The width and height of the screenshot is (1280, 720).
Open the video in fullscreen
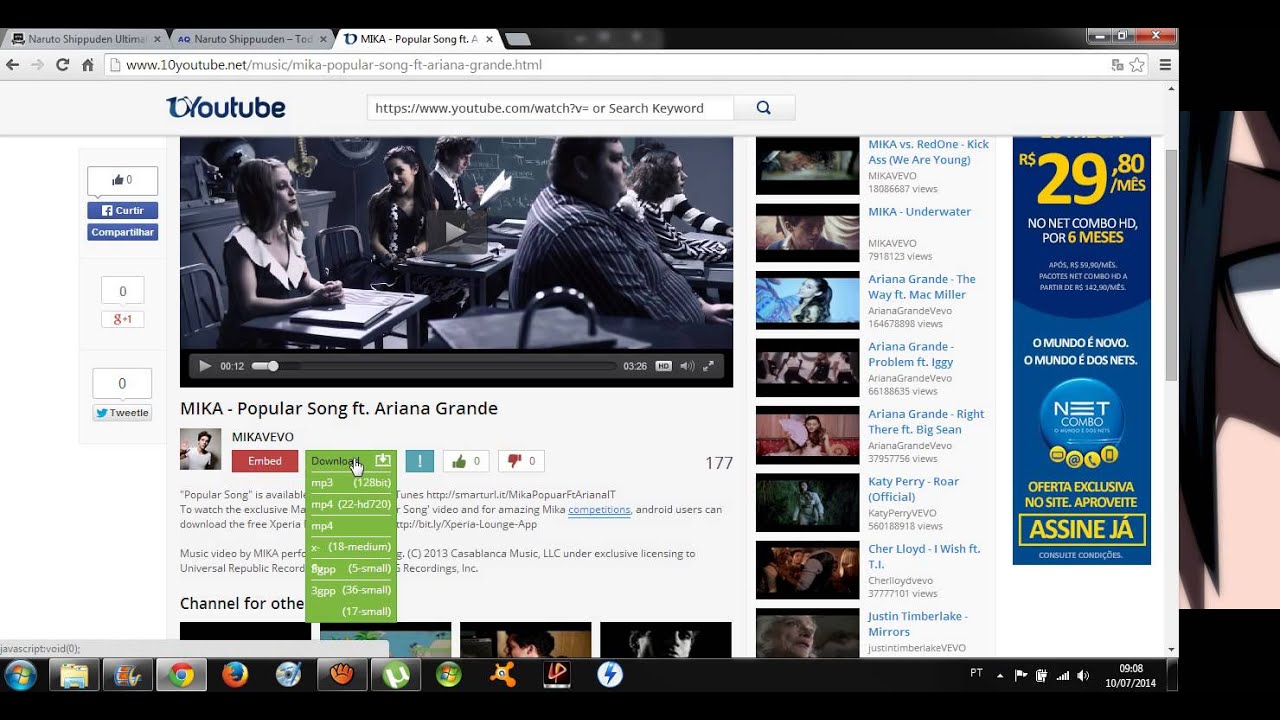click(x=709, y=366)
